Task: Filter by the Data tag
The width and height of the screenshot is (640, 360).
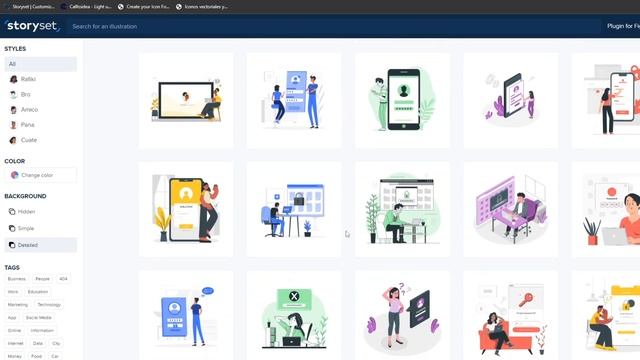Action: tap(38, 343)
